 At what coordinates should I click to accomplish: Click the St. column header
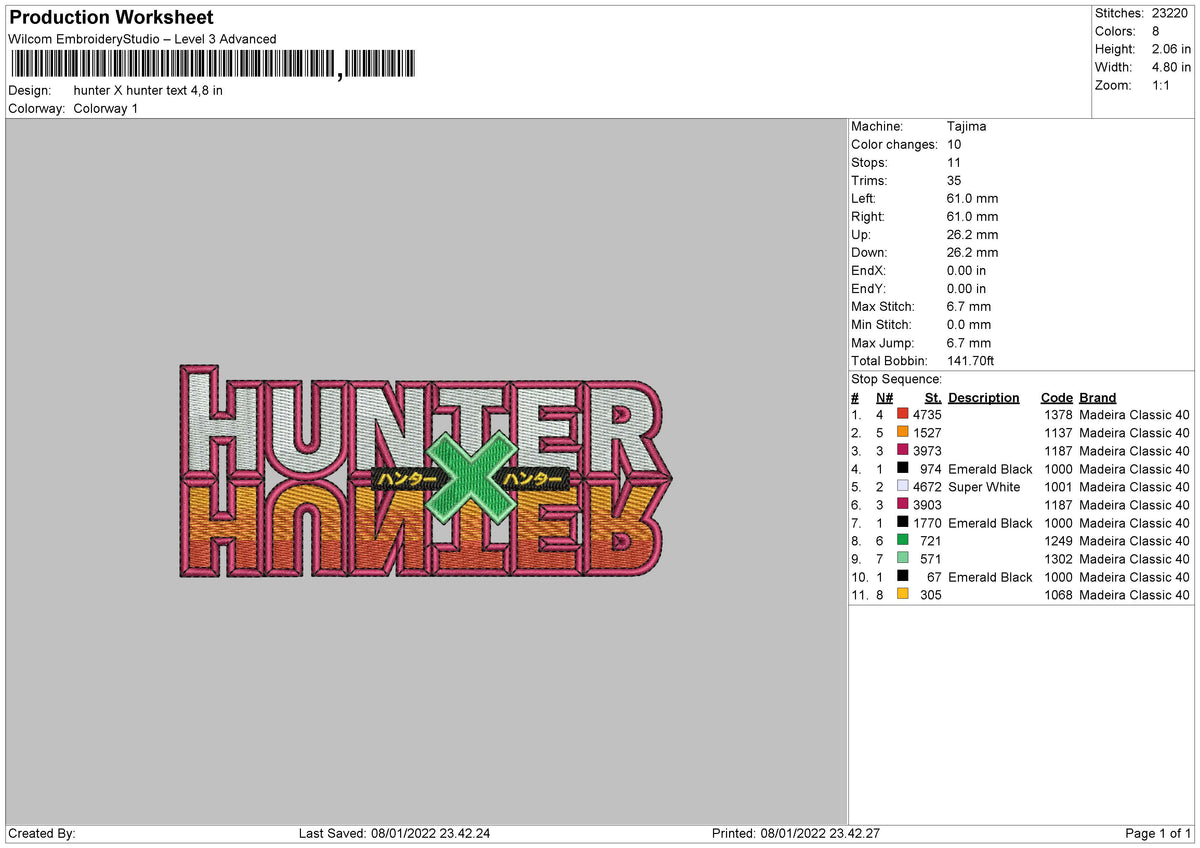tap(932, 397)
